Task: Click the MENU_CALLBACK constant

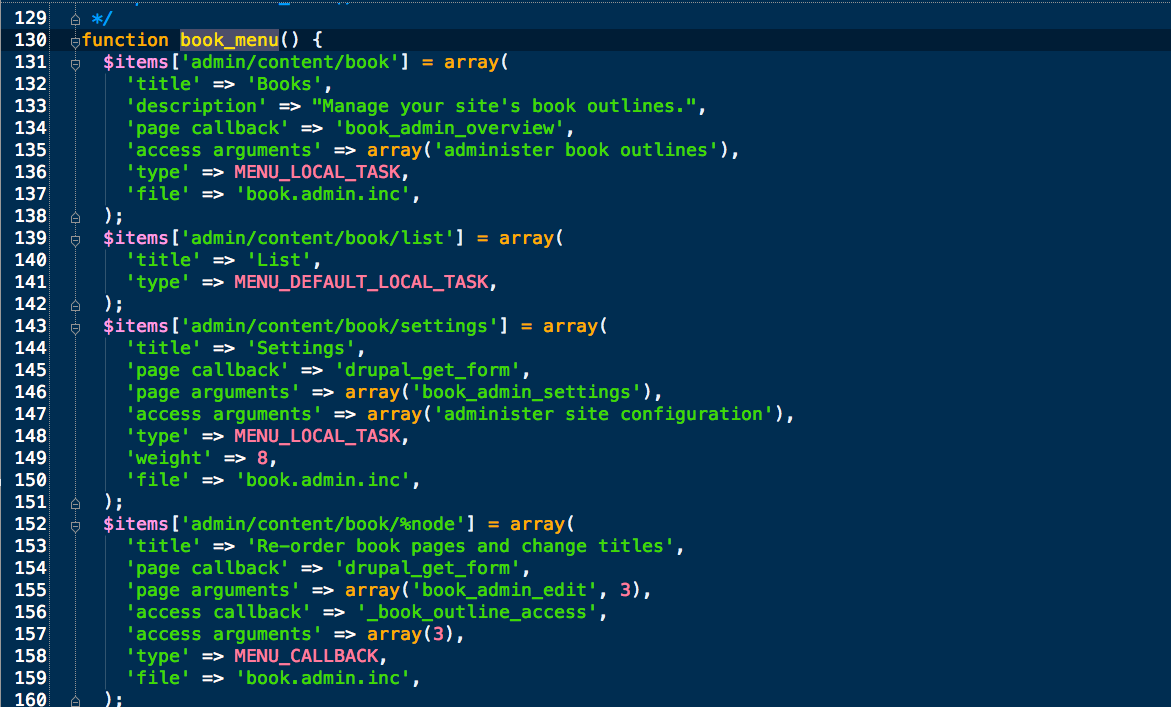Action: [306, 656]
